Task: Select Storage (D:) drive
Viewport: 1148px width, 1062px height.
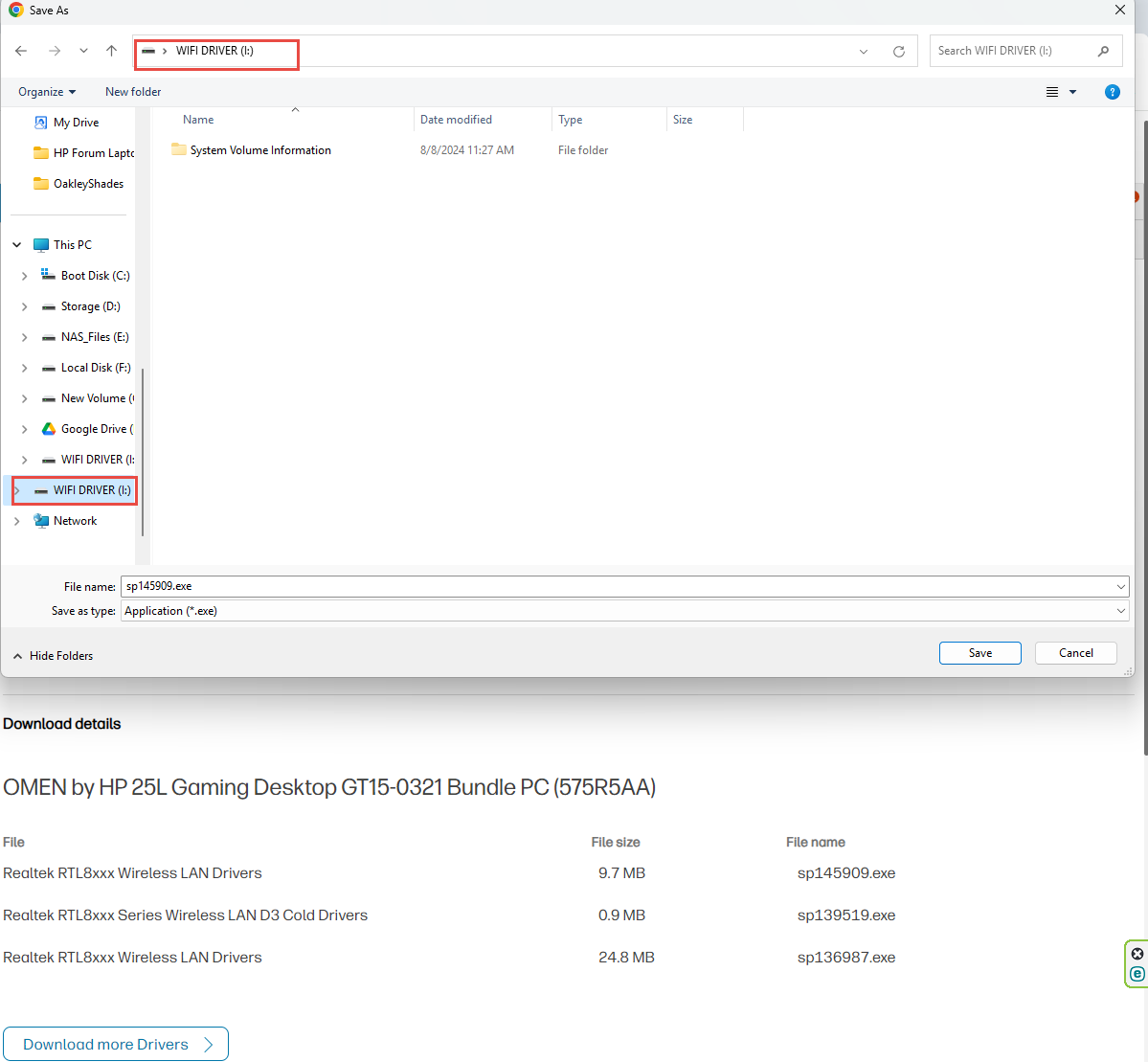Action: point(81,306)
